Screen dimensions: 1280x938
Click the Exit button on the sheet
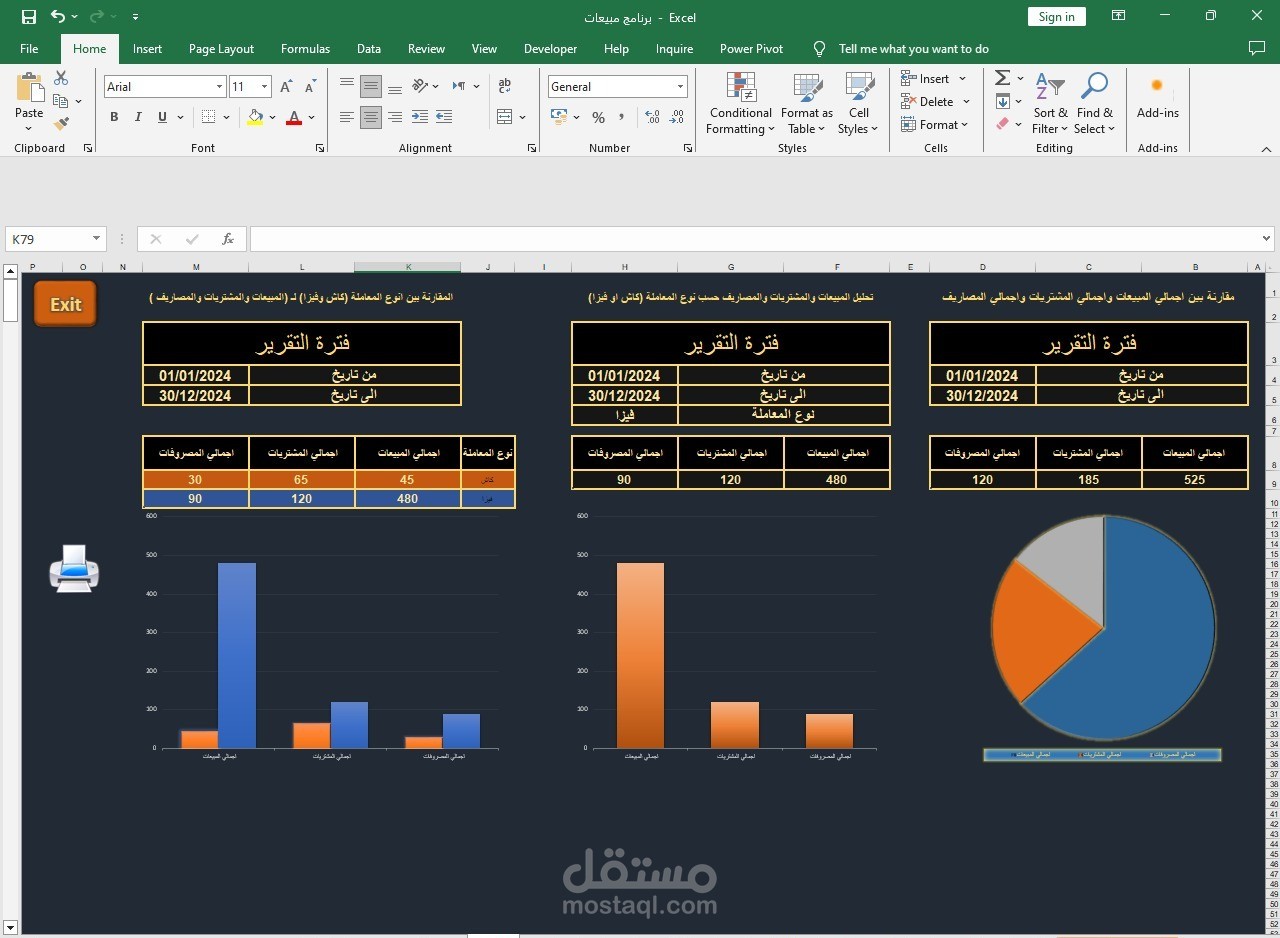tap(64, 303)
